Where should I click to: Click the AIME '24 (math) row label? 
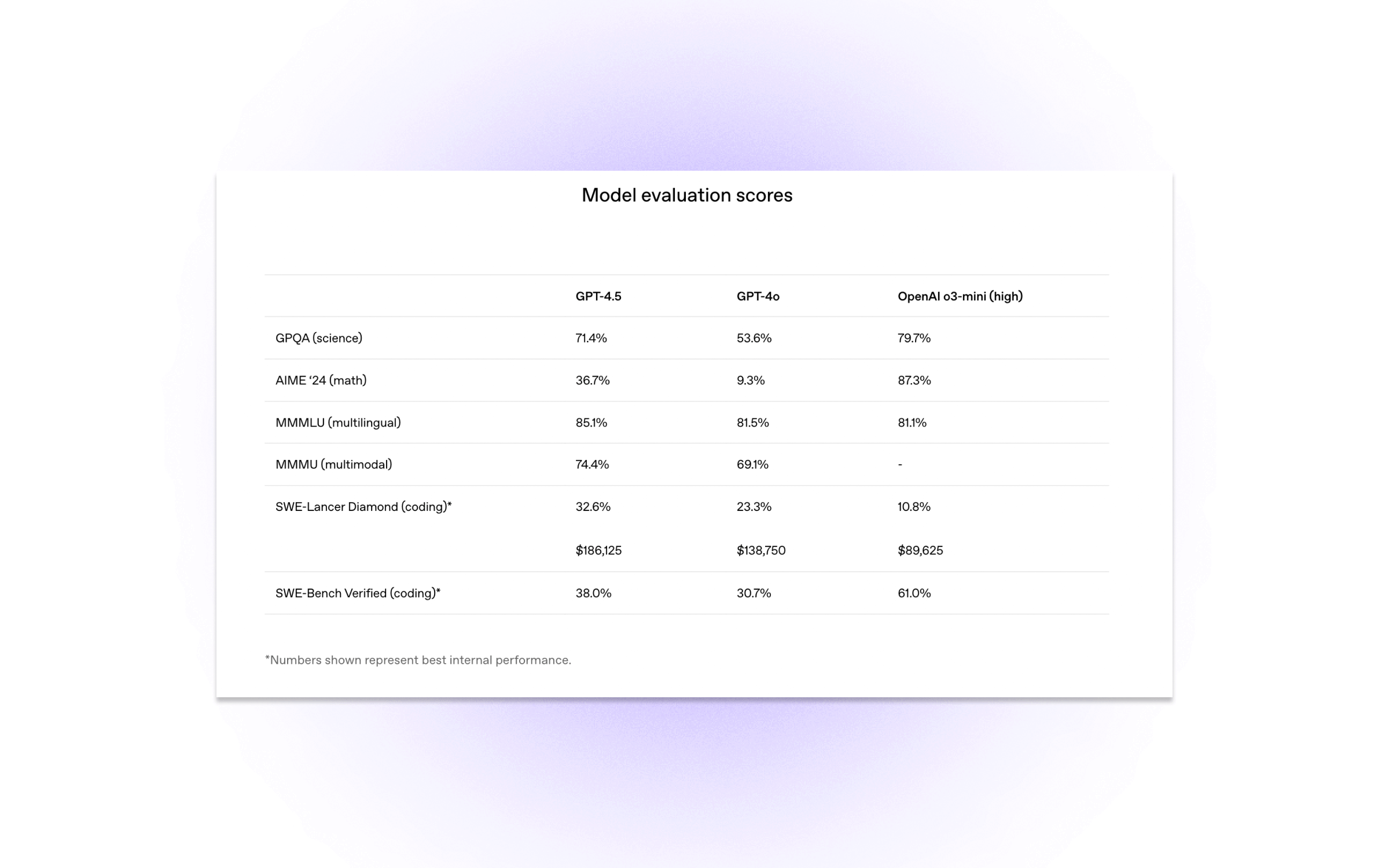click(321, 380)
